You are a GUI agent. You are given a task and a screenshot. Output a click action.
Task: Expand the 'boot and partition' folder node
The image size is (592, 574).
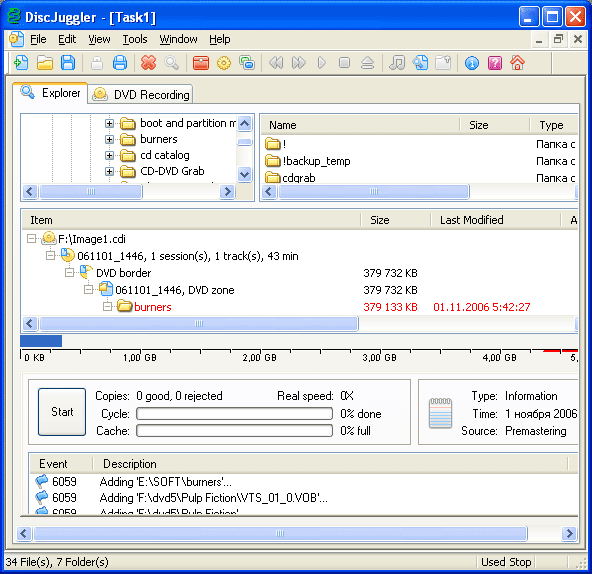[109, 123]
